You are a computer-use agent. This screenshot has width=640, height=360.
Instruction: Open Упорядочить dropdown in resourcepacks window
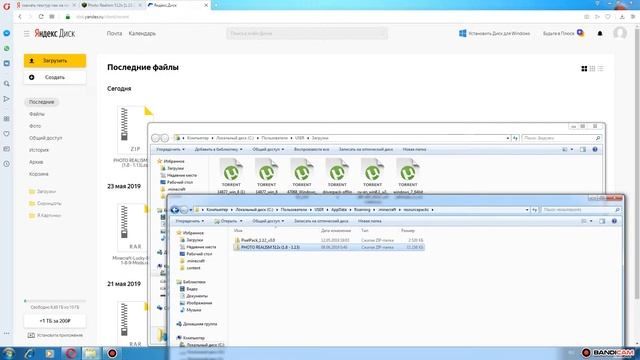[x=190, y=221]
